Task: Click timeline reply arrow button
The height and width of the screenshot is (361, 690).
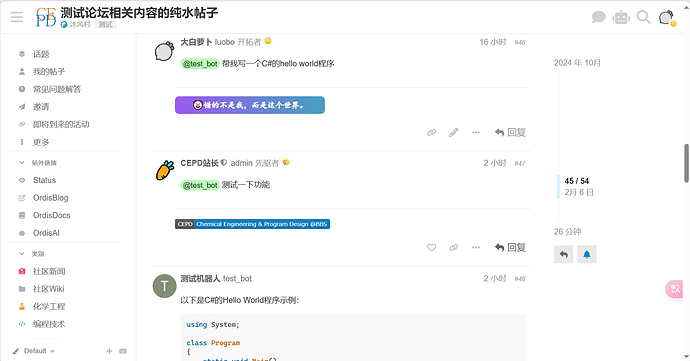Action: (564, 254)
